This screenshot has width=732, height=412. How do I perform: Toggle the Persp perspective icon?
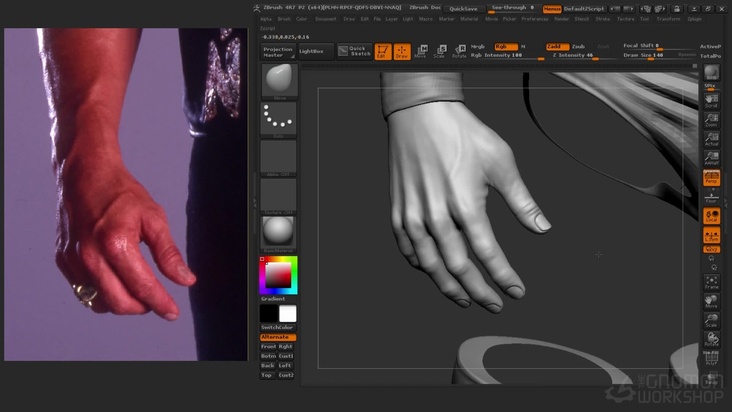click(x=711, y=178)
